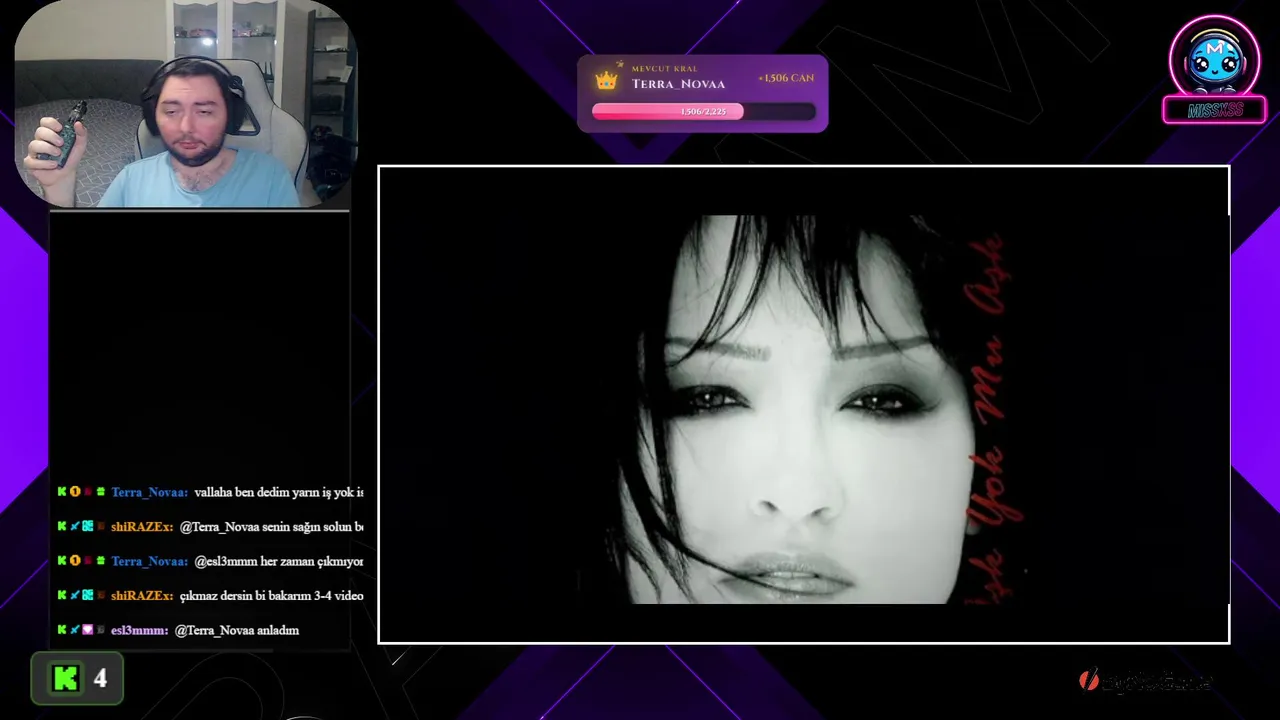Click the green gift badge on the 'vallaha ben dedim' message
The width and height of the screenshot is (1280, 720).
[100, 492]
